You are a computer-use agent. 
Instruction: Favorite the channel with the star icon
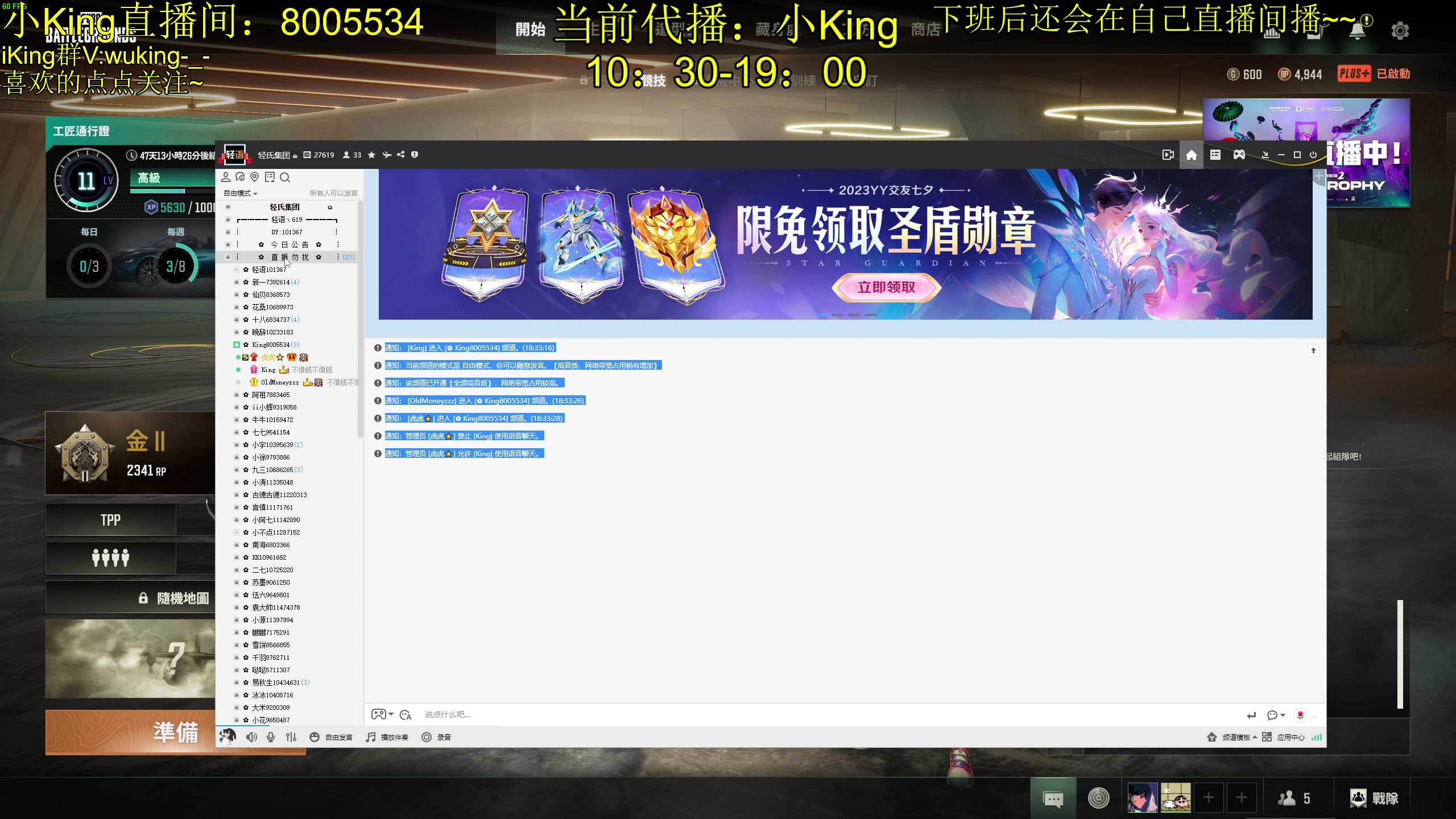pyautogui.click(x=371, y=155)
